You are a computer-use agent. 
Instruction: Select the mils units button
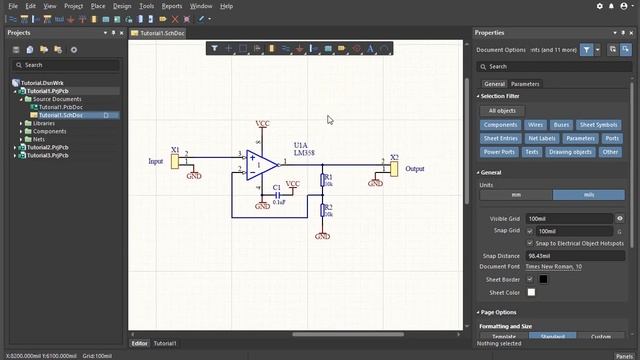pos(589,195)
